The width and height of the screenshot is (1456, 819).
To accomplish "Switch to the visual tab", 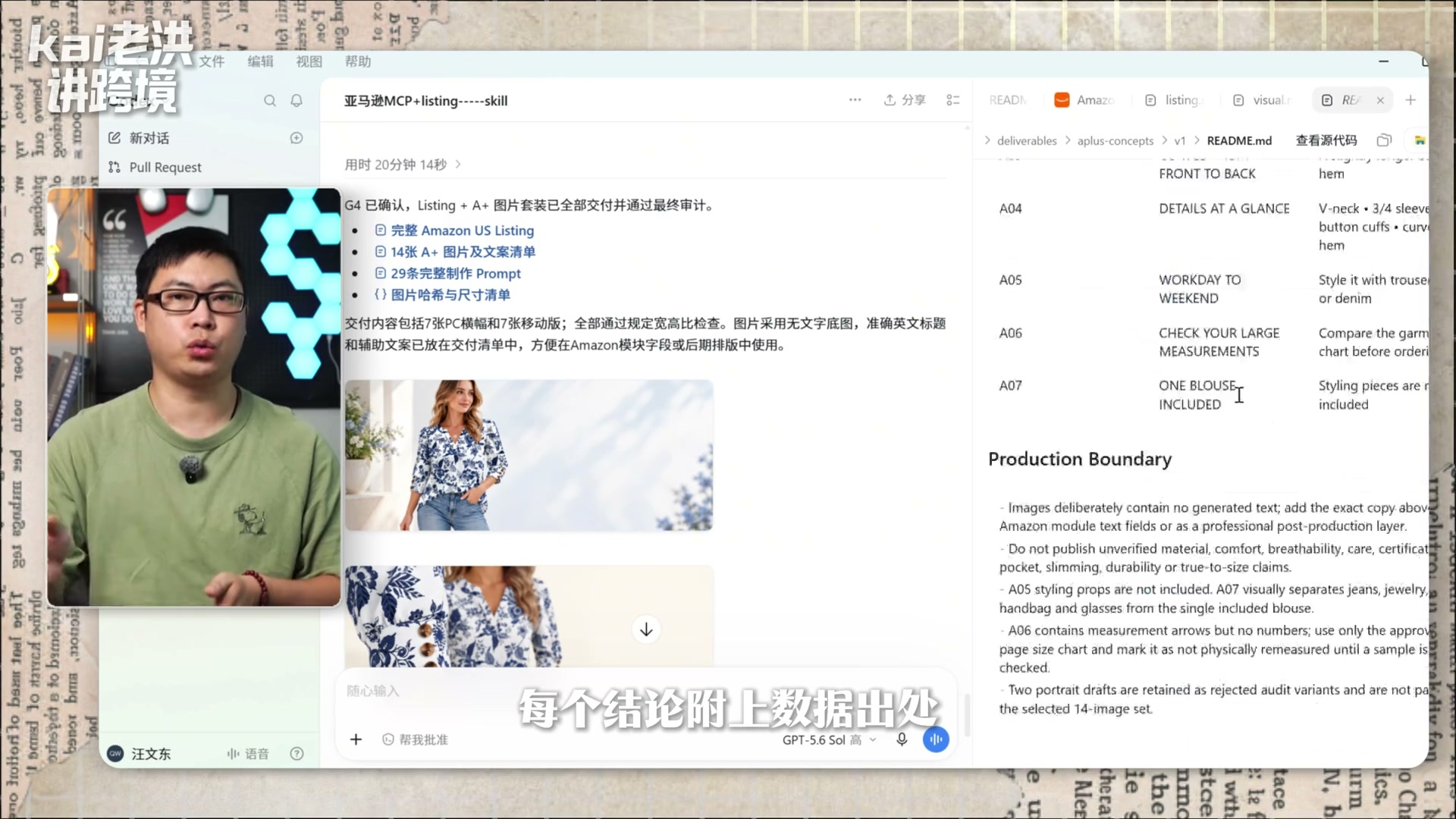I will tap(1262, 100).
